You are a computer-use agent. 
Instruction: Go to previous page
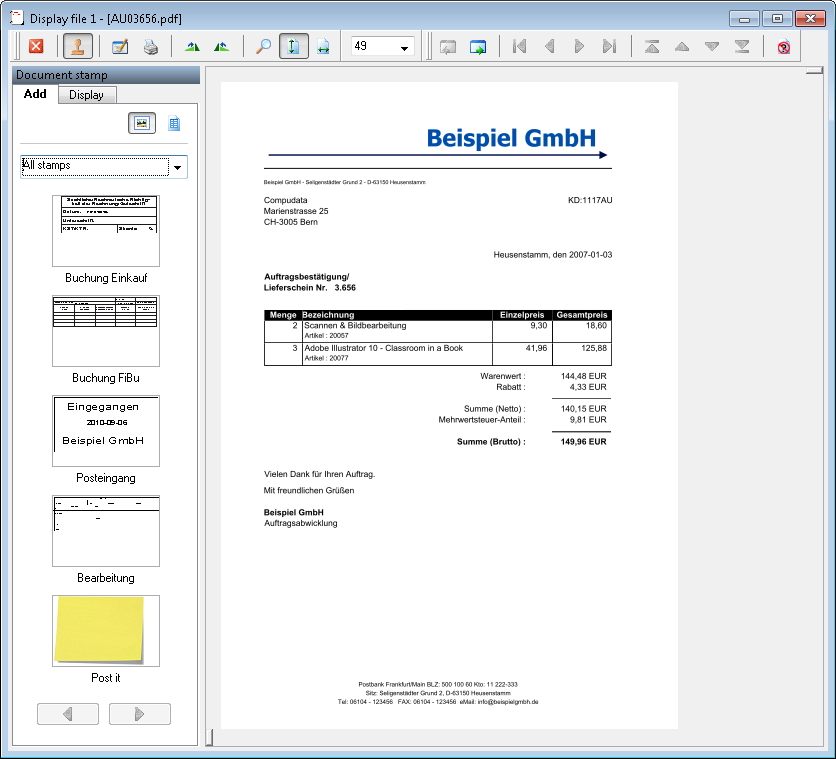click(x=549, y=46)
